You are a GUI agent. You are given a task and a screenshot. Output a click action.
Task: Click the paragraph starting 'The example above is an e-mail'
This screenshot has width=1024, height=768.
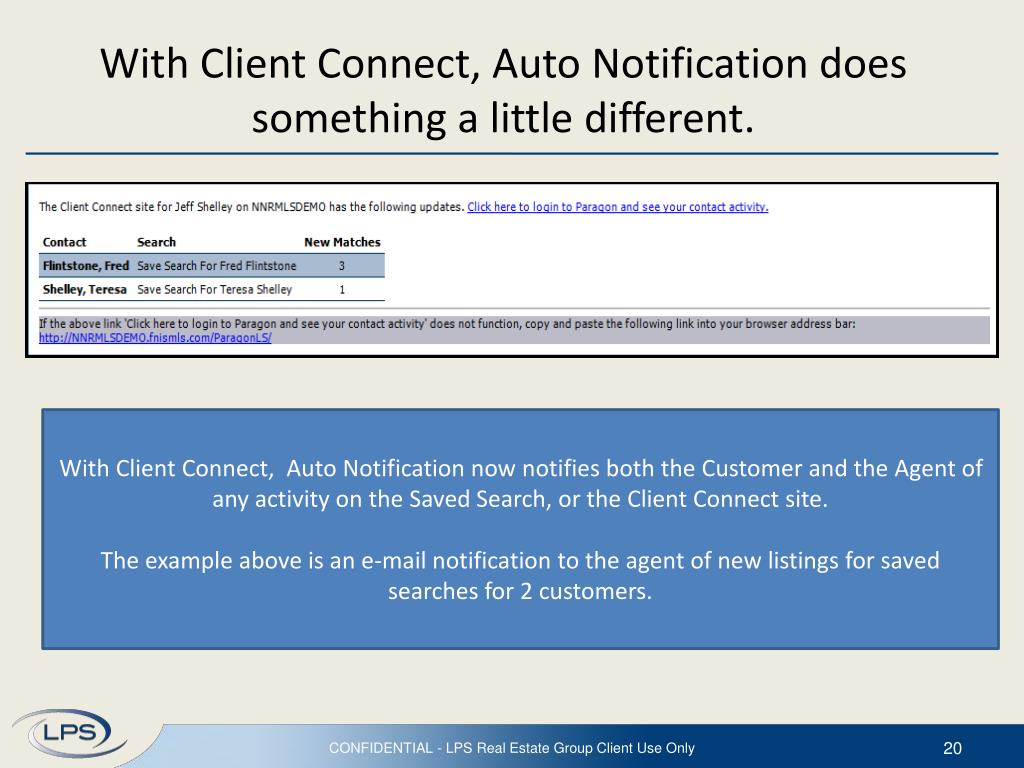coord(520,575)
